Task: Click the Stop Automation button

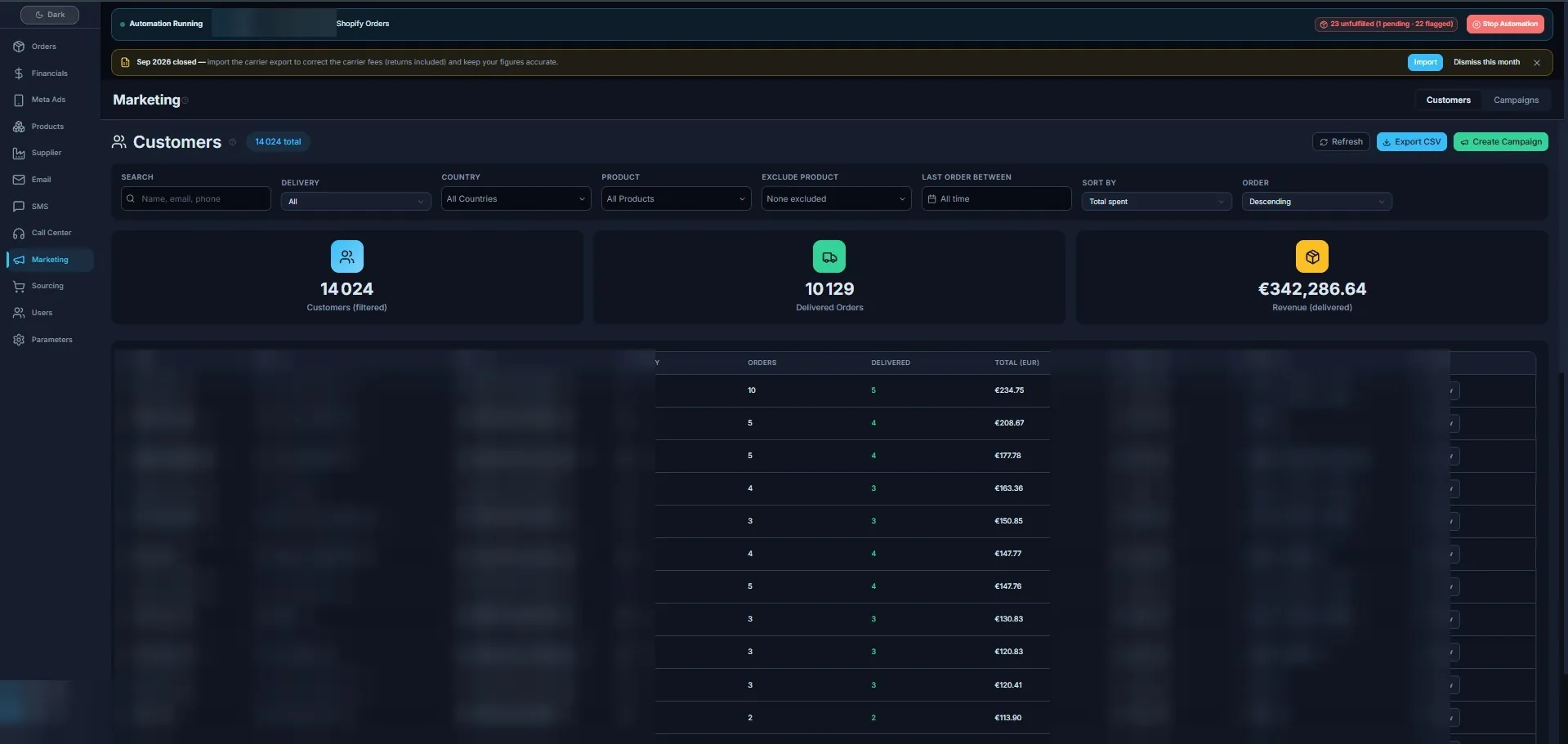Action: pos(1505,25)
